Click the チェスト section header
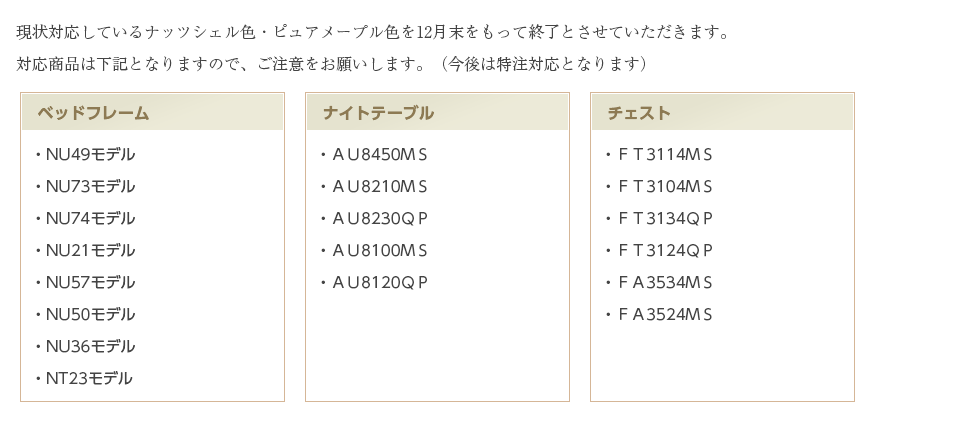This screenshot has width=968, height=423. tap(639, 113)
